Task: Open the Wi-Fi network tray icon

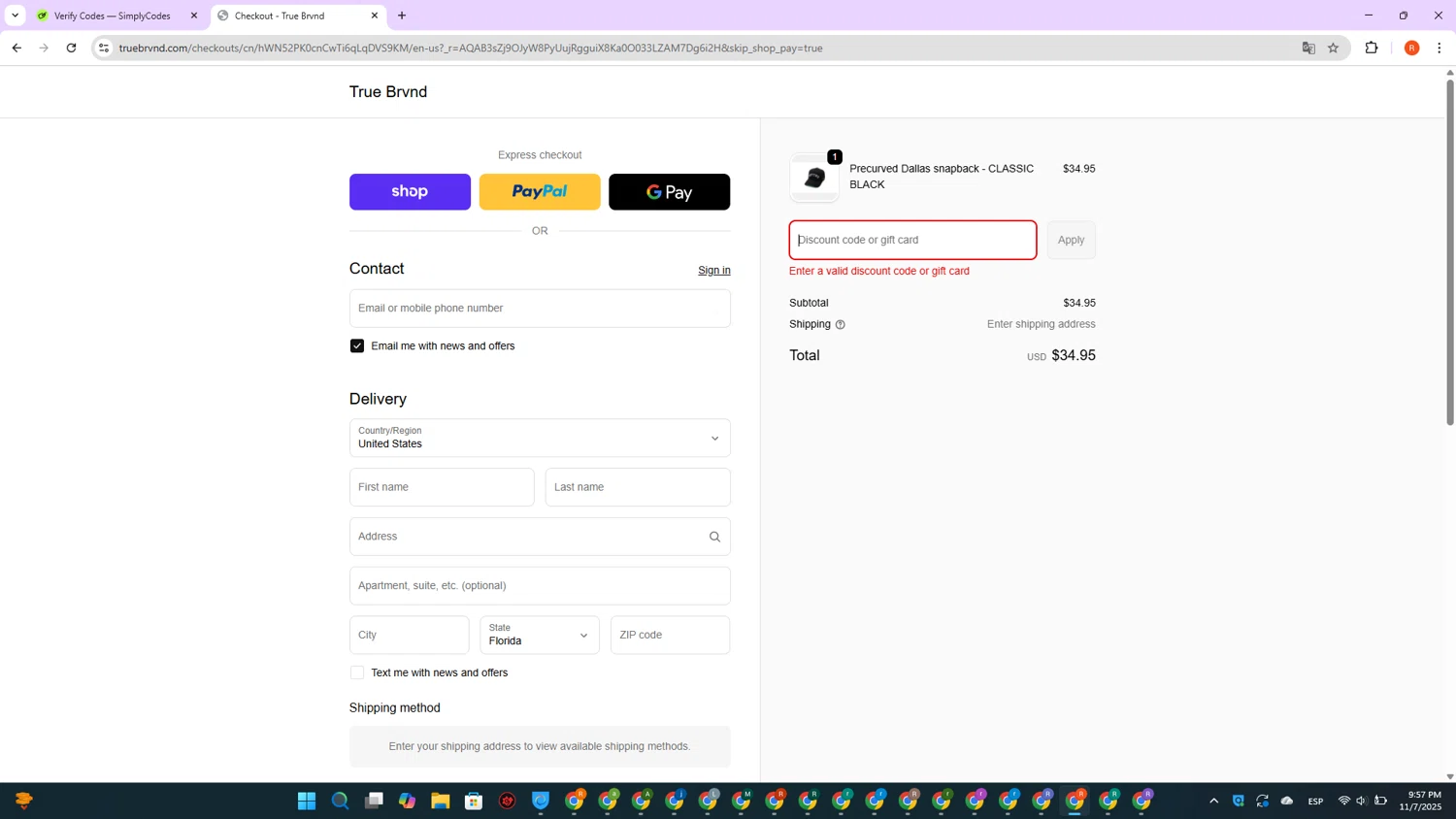Action: click(x=1344, y=801)
